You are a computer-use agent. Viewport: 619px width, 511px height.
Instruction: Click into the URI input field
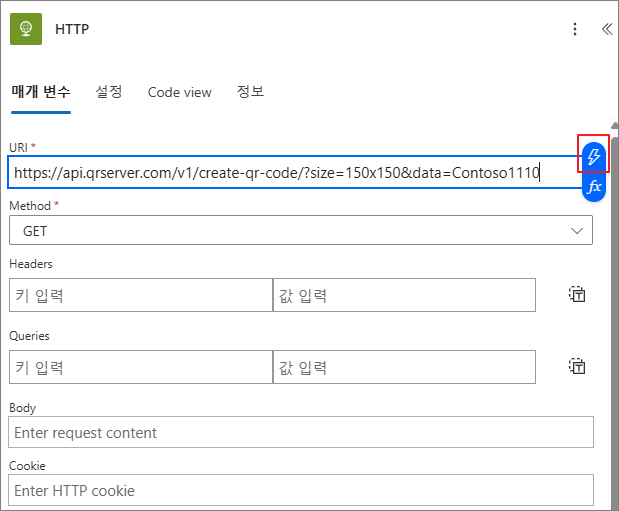pos(294,173)
